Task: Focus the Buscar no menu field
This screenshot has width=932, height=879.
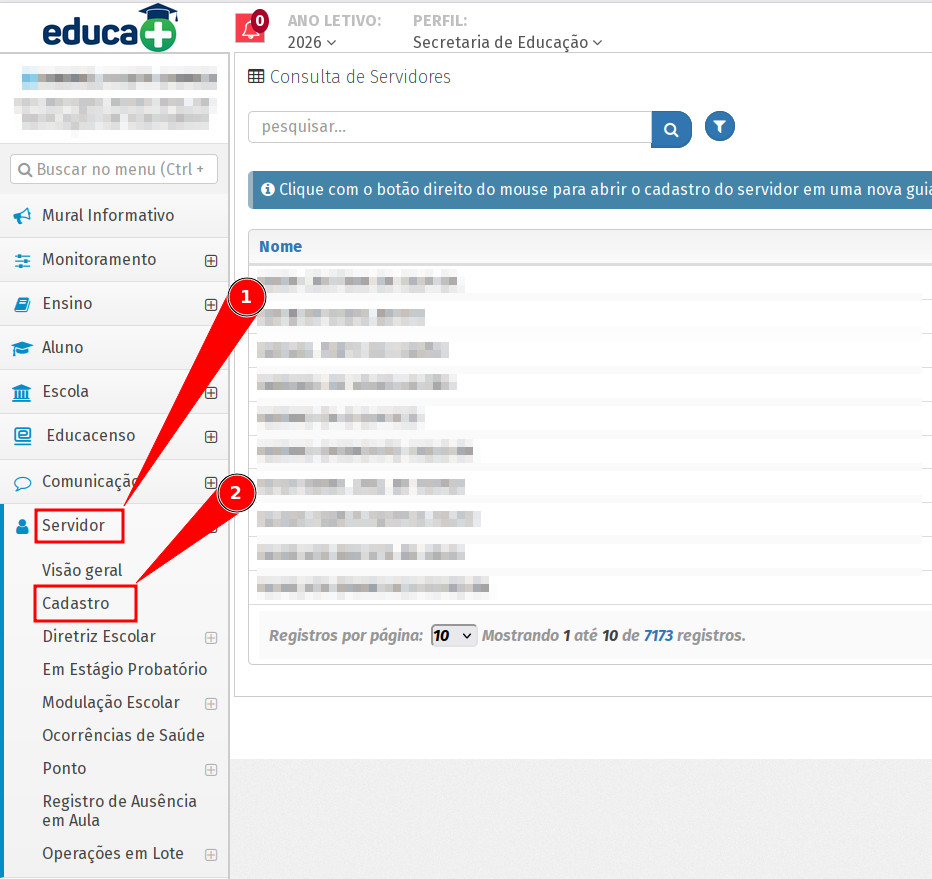Action: [114, 169]
